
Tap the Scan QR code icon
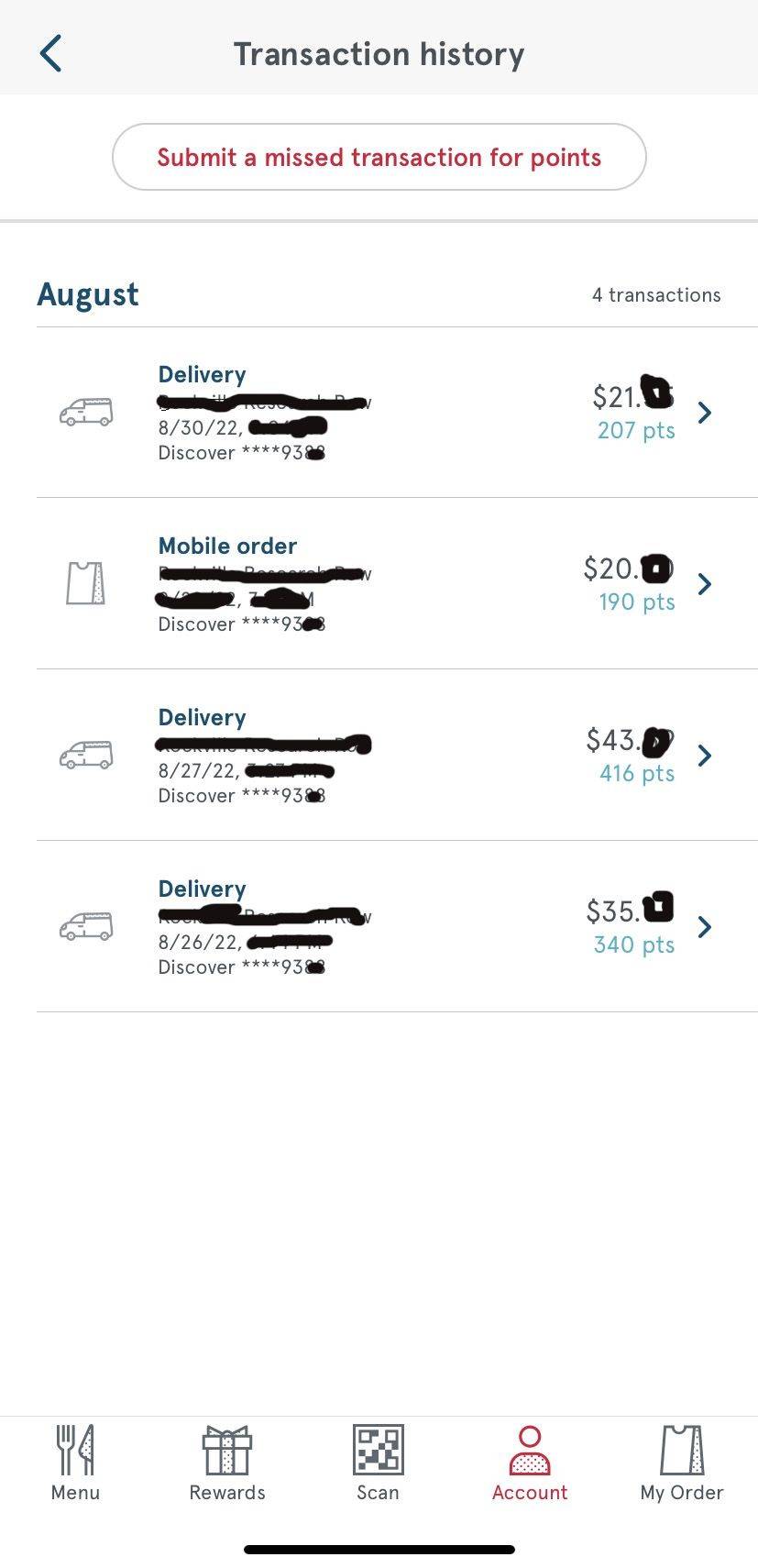point(378,1449)
